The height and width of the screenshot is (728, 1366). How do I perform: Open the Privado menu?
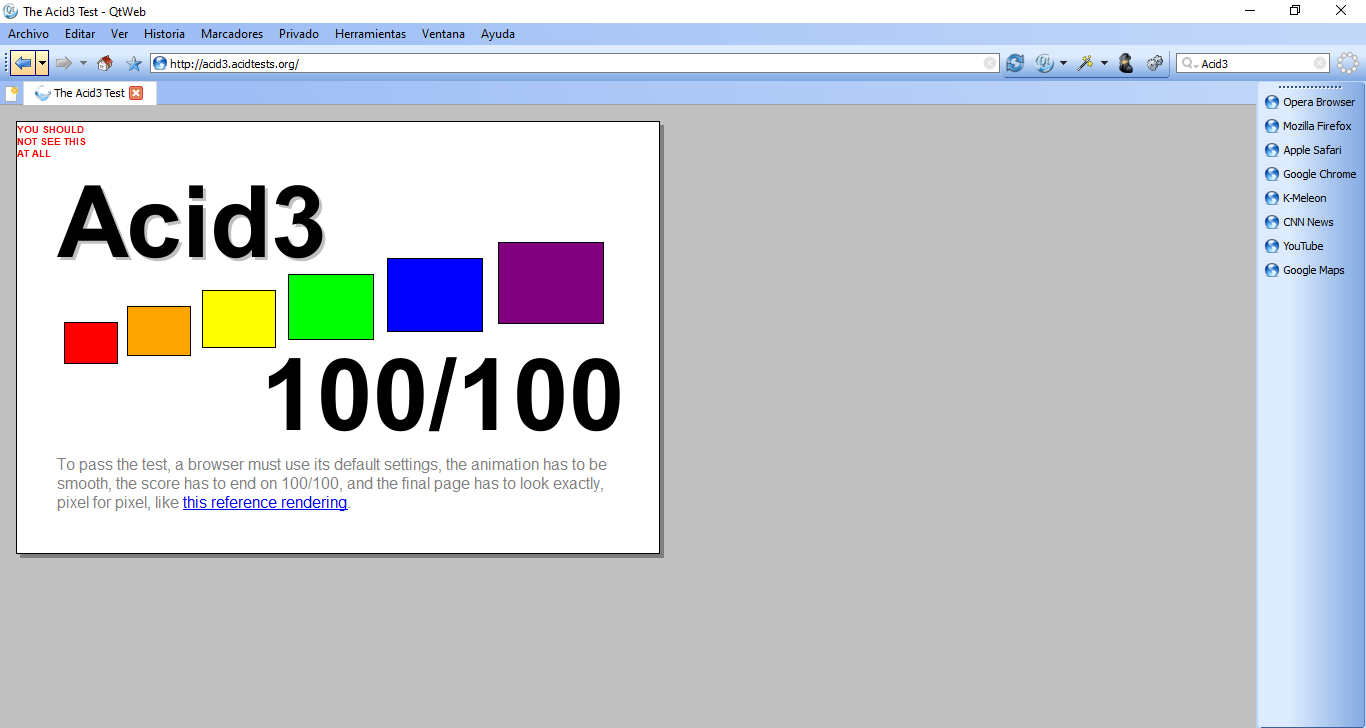(299, 34)
